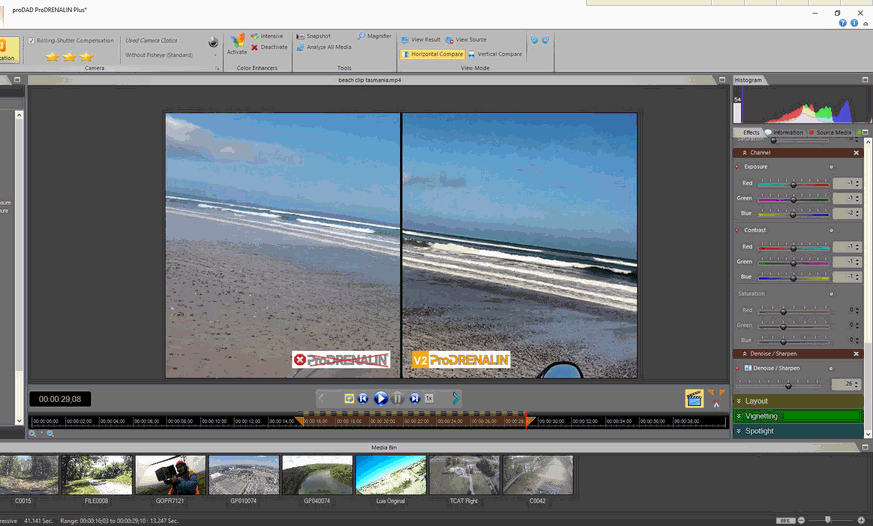Open the Magnifier tool
Screen dimensions: 873x526
(375, 36)
